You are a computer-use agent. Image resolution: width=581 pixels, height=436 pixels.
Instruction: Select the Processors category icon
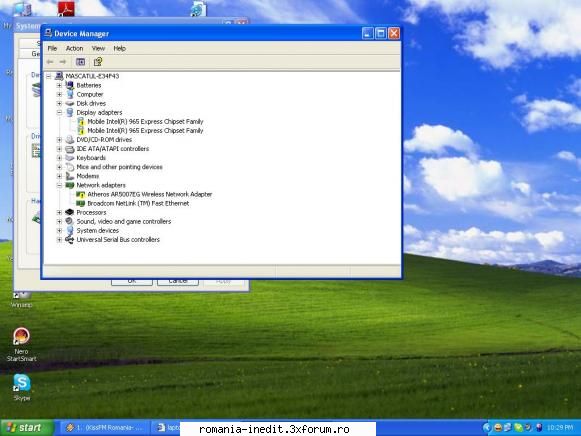tap(70, 212)
